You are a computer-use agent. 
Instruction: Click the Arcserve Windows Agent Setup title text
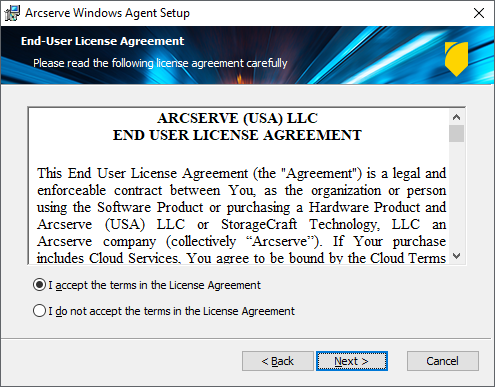pos(107,13)
